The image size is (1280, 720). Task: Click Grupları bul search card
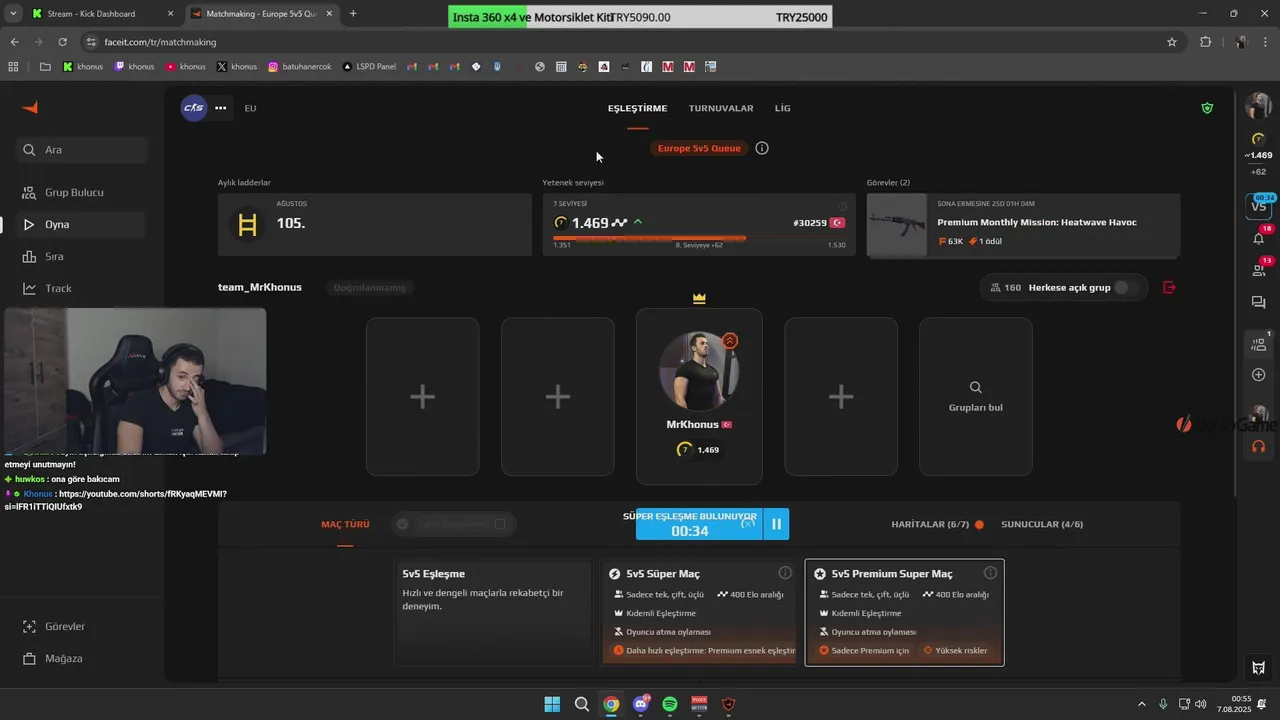tap(976, 397)
